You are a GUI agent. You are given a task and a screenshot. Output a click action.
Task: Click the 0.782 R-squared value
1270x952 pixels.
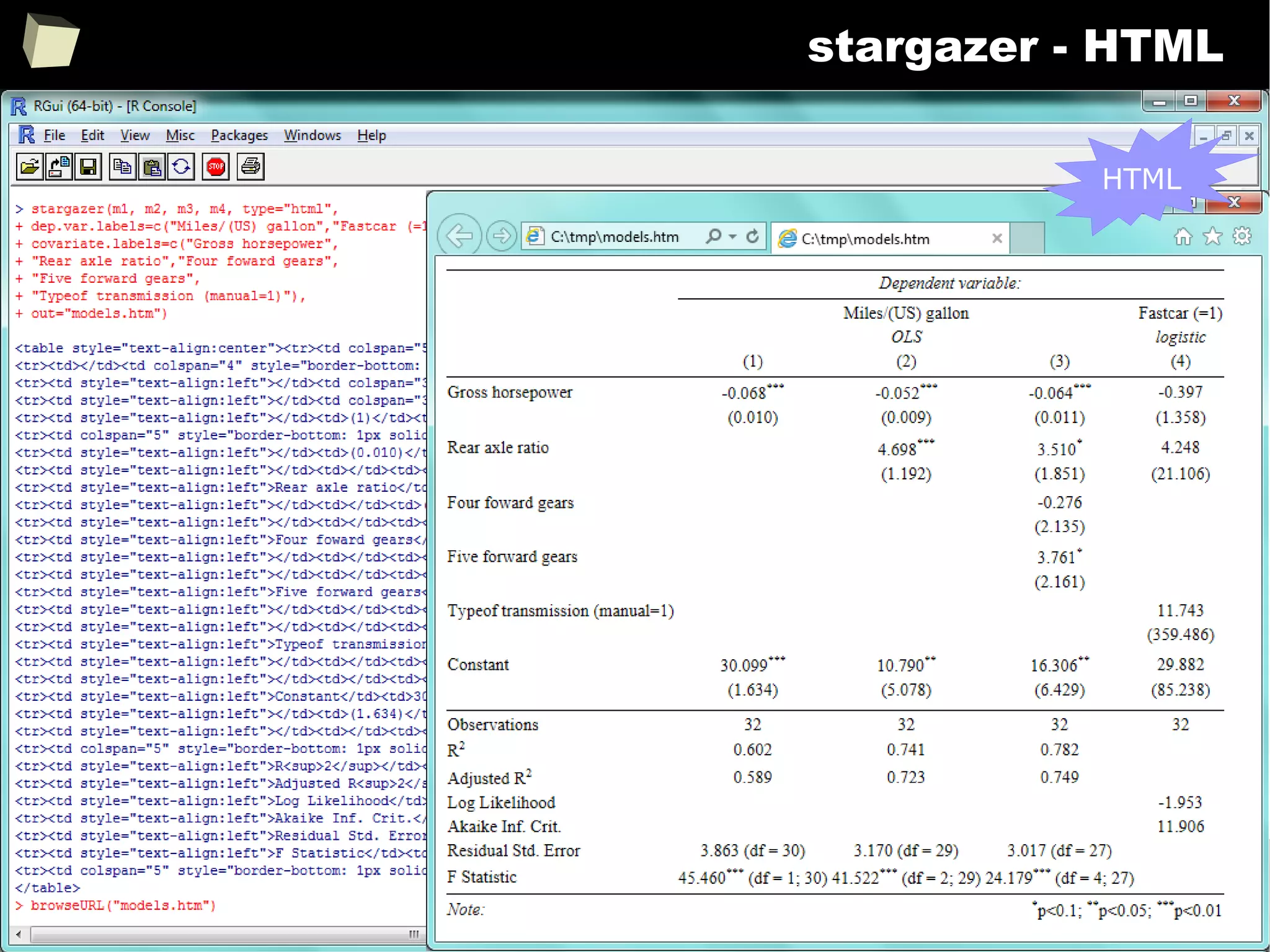(1059, 750)
